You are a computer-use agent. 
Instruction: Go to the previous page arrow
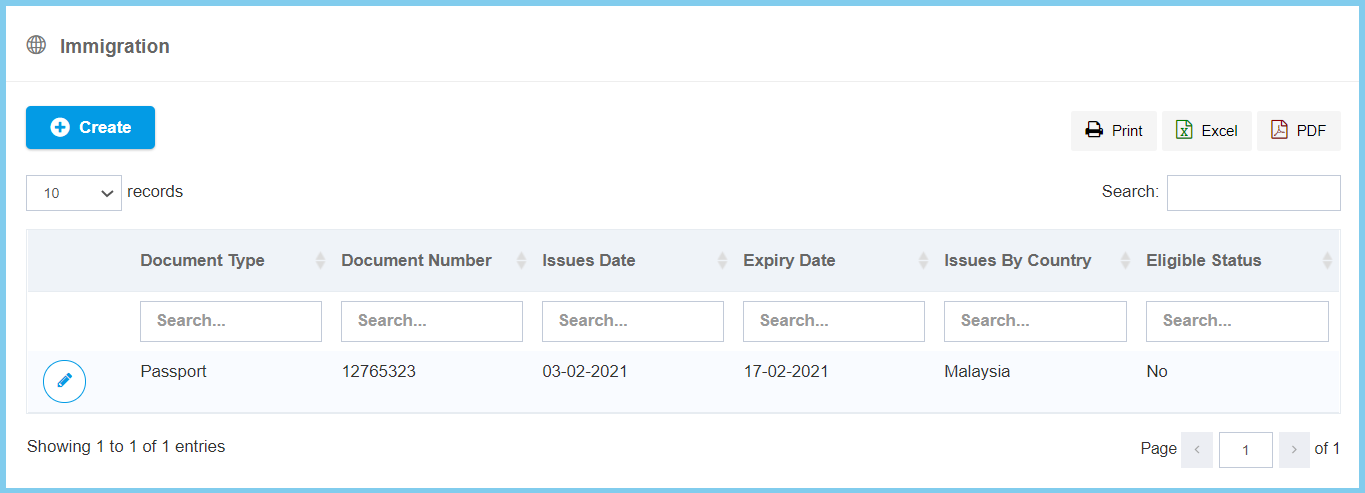pos(1196,450)
